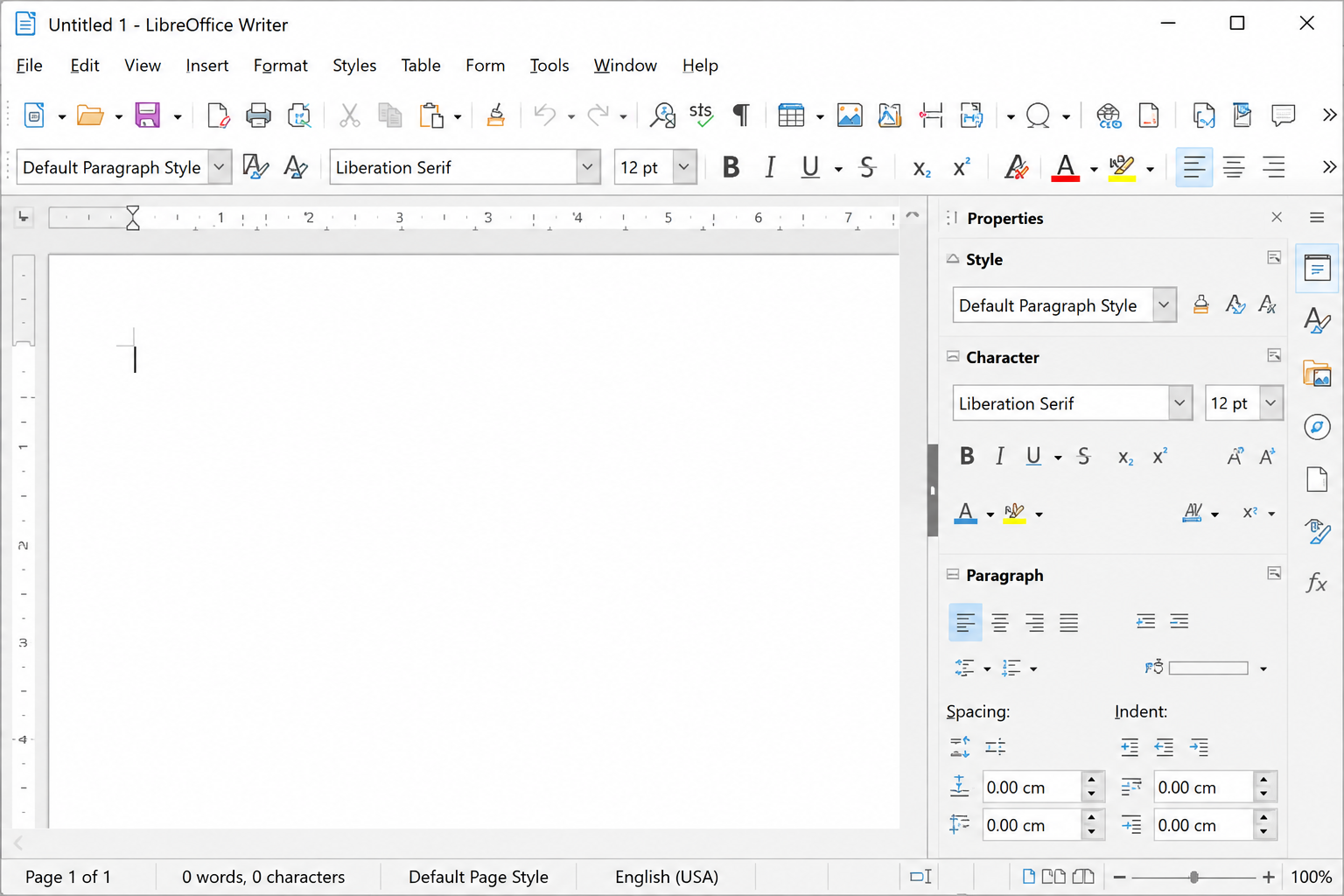Open Find and Replace icon

click(662, 115)
